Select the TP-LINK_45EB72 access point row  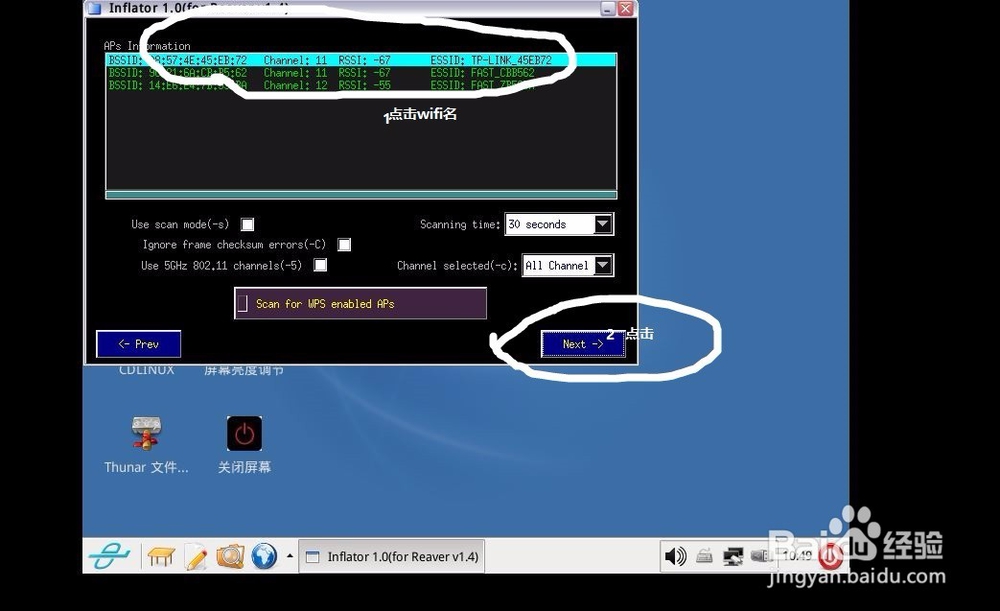[x=361, y=60]
